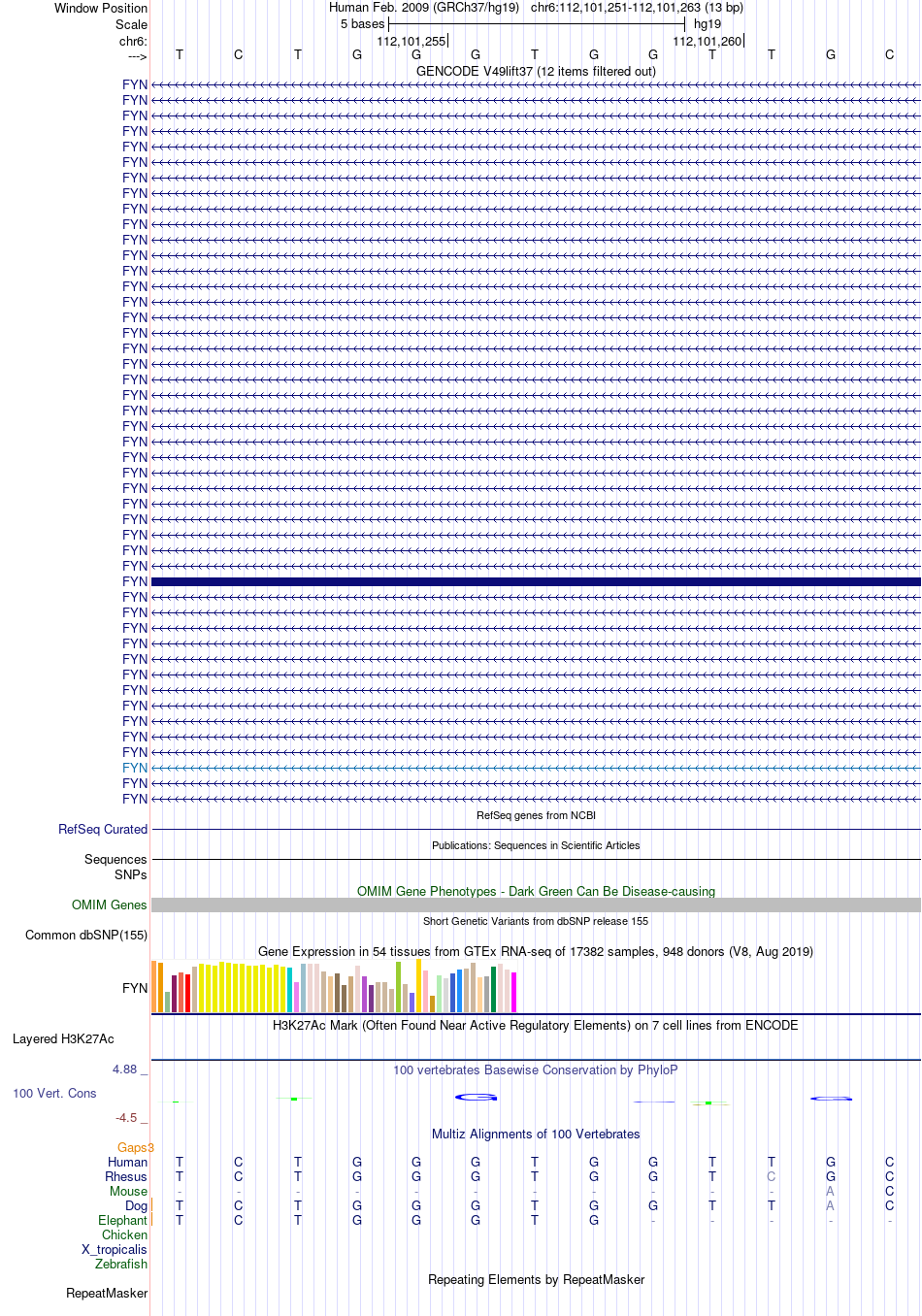Click the 112,101,255 coordinate marker
Image resolution: width=922 pixels, height=1316 pixels.
tap(412, 41)
